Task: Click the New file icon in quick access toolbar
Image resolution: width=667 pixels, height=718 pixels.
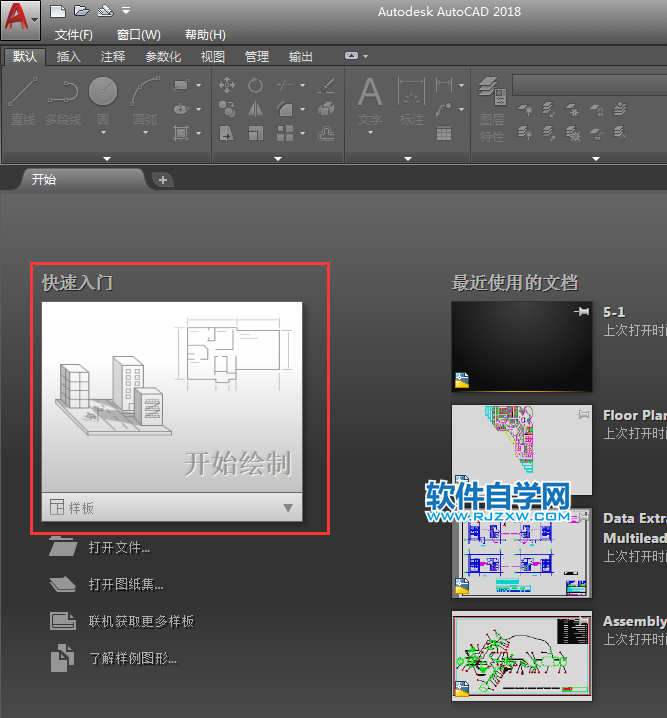Action: point(58,12)
